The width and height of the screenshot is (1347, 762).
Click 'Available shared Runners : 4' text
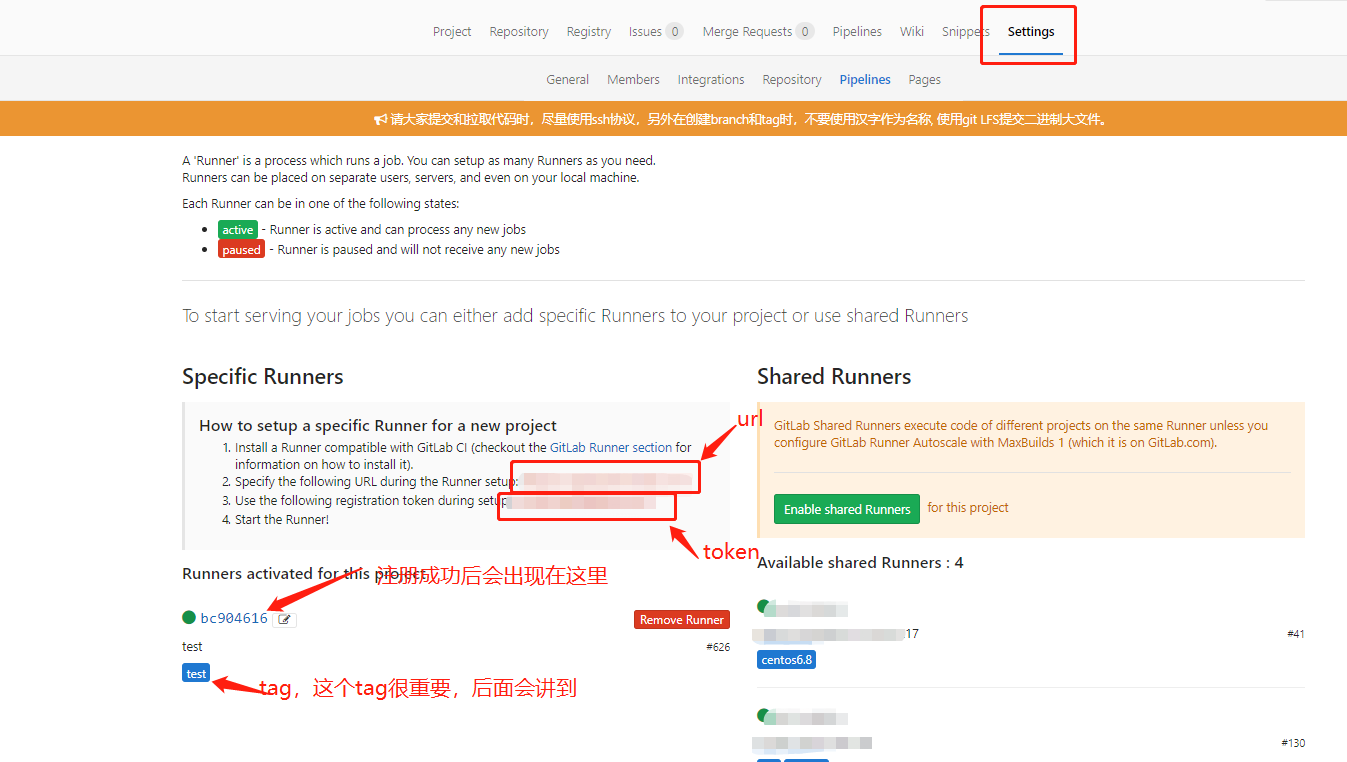(x=860, y=562)
